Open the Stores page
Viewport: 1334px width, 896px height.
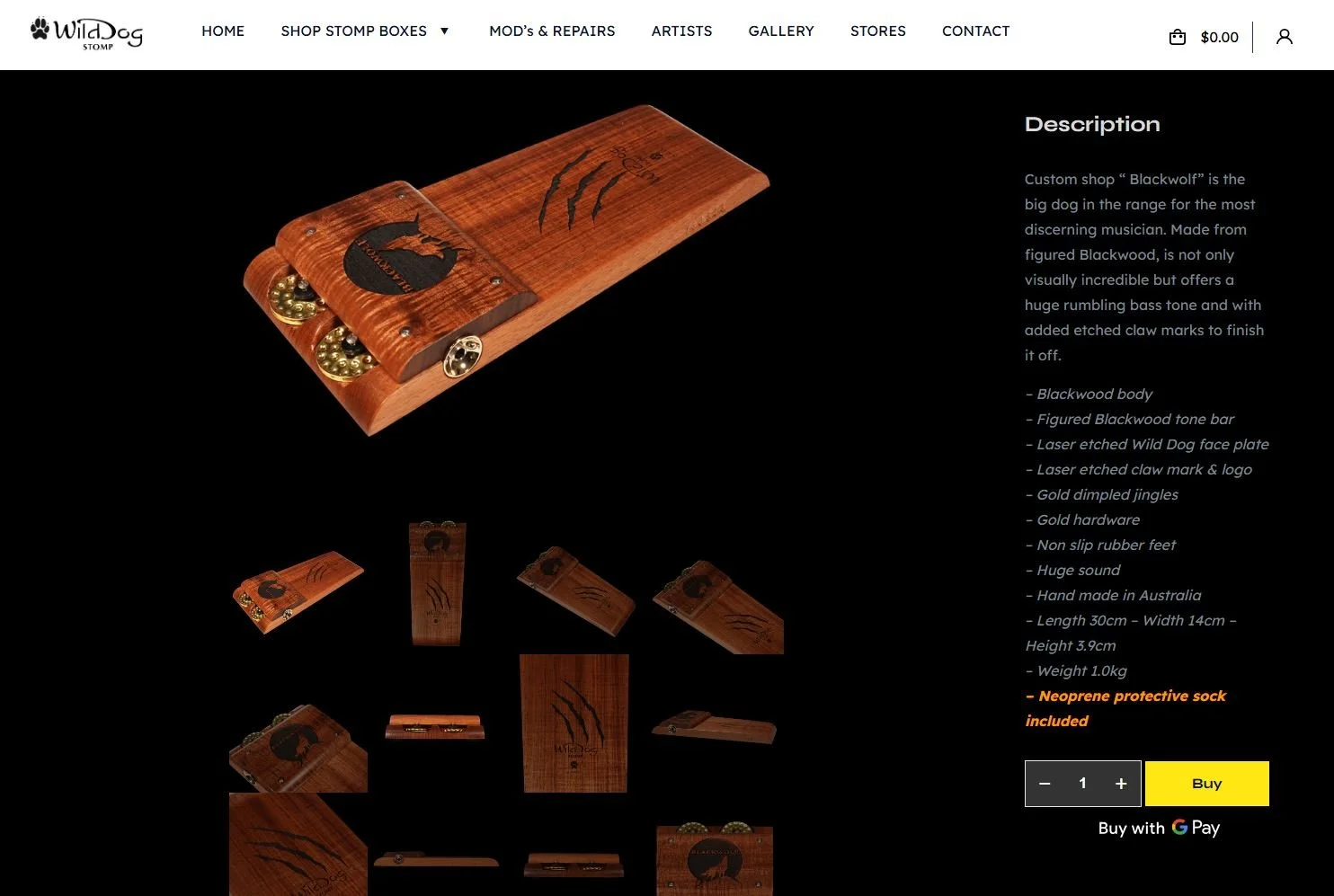[878, 31]
